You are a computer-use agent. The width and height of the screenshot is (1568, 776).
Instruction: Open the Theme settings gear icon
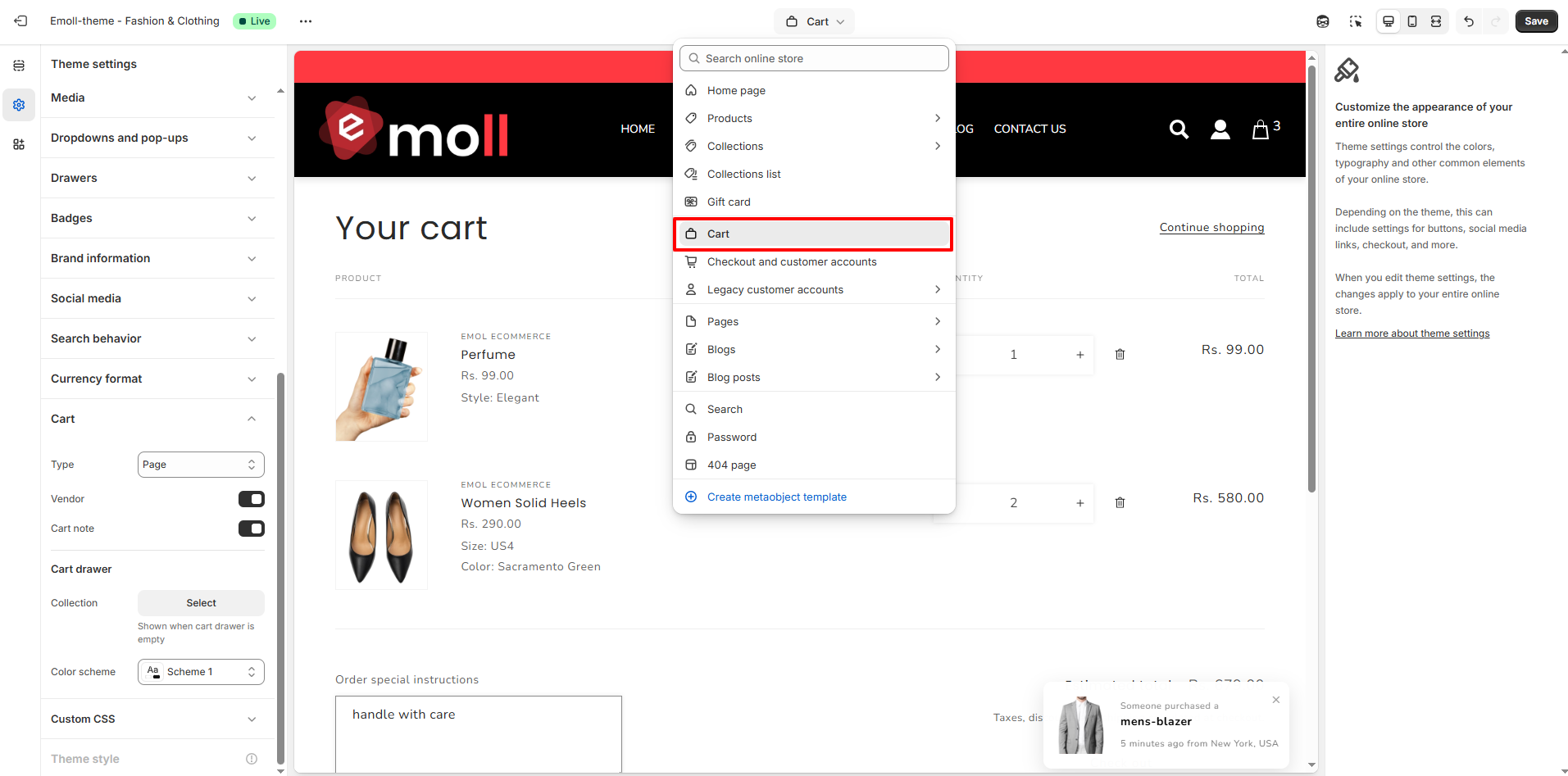[19, 105]
